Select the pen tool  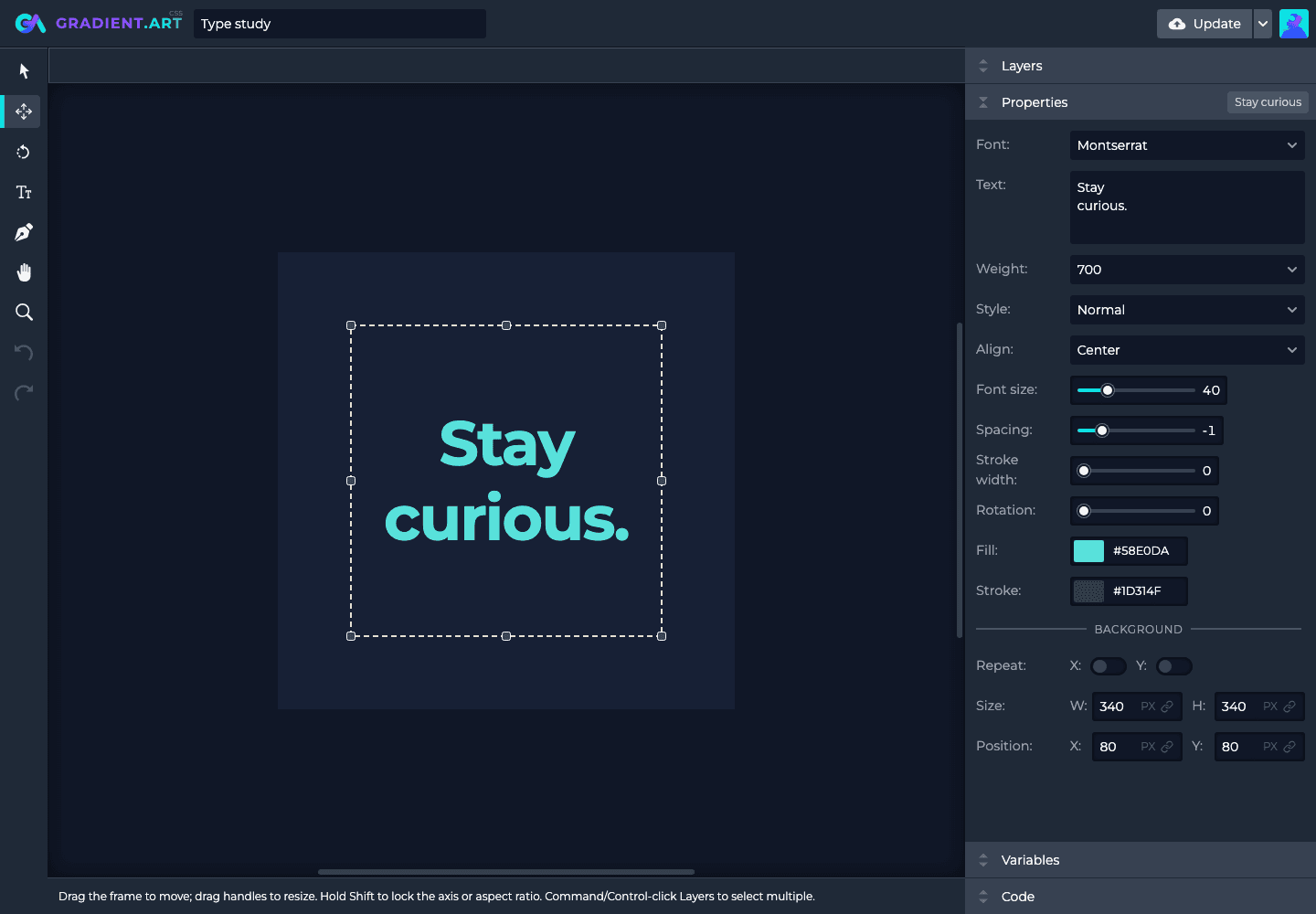(24, 232)
